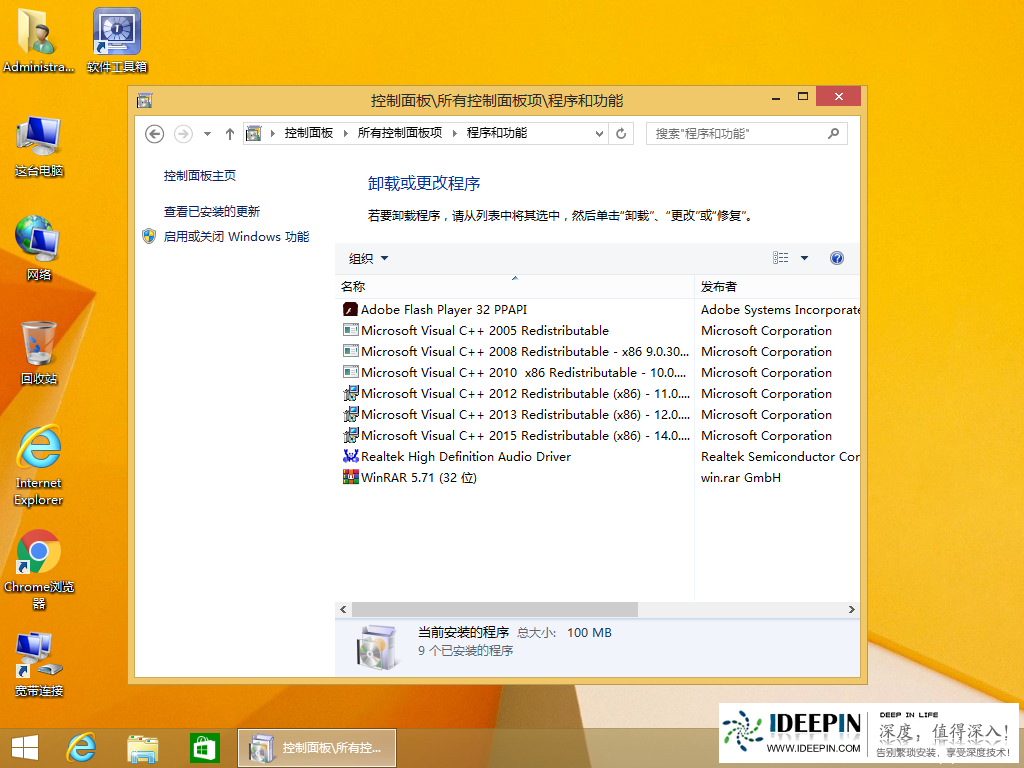Viewport: 1024px width, 768px height.
Task: Sort the list by 发布者 column
Action: click(777, 287)
